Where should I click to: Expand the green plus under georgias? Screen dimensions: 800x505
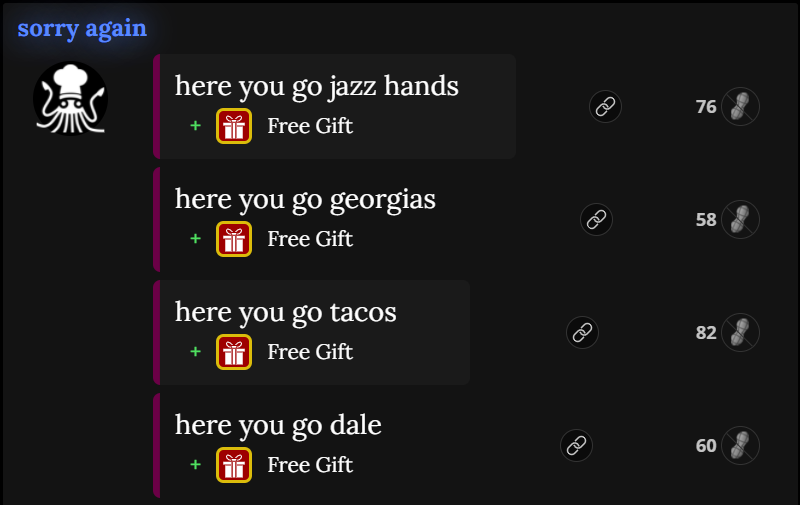coord(195,238)
